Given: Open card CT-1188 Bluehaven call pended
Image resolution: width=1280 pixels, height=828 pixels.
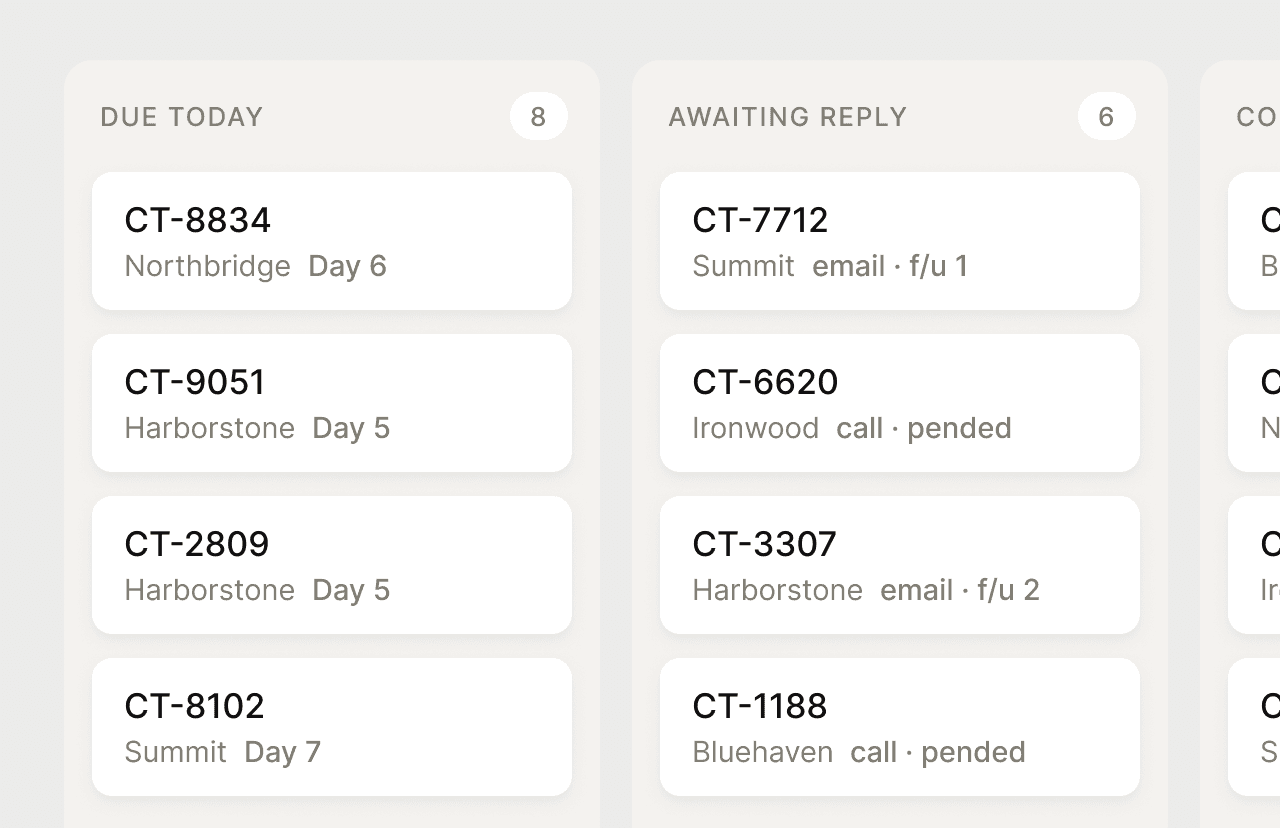Looking at the screenshot, I should coord(900,727).
